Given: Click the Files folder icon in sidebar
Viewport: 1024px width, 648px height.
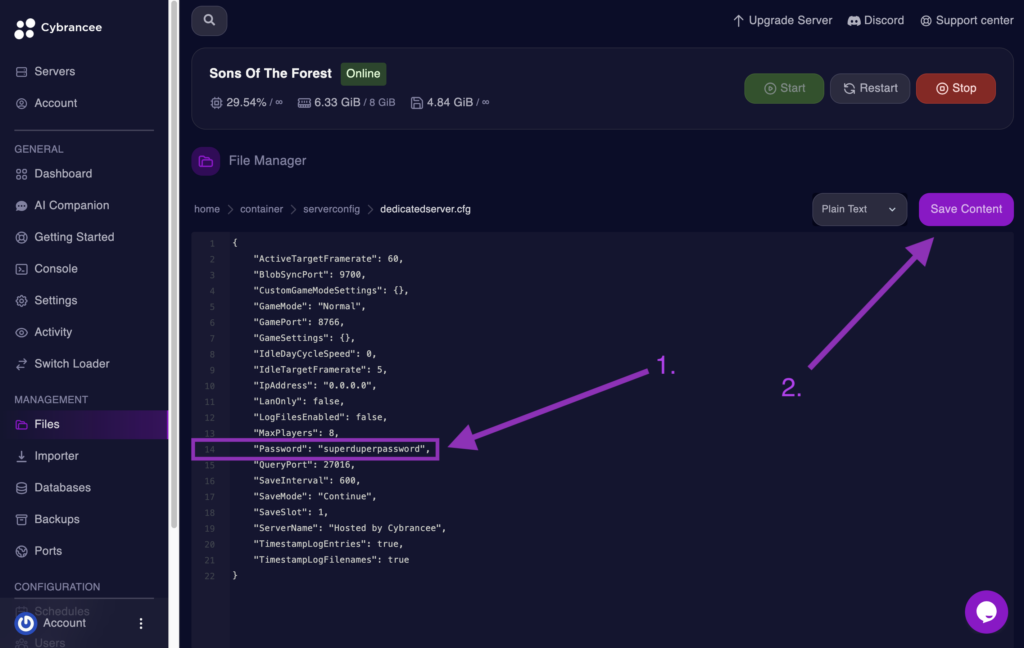Looking at the screenshot, I should click(x=22, y=425).
